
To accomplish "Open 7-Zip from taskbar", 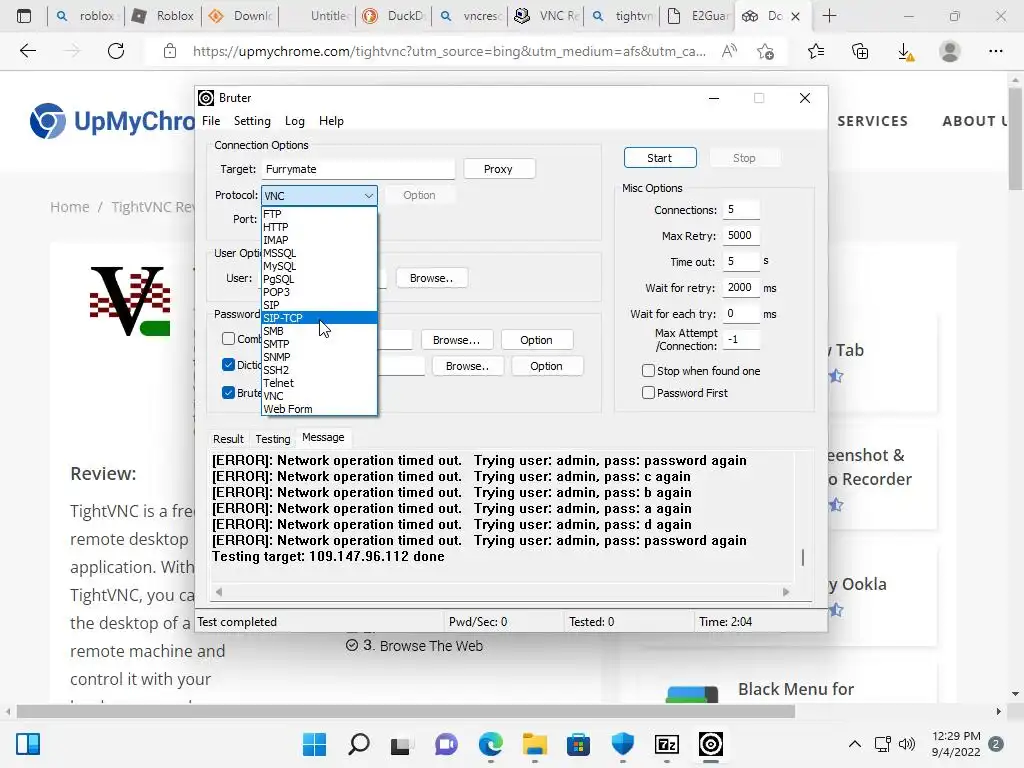I will pos(667,744).
